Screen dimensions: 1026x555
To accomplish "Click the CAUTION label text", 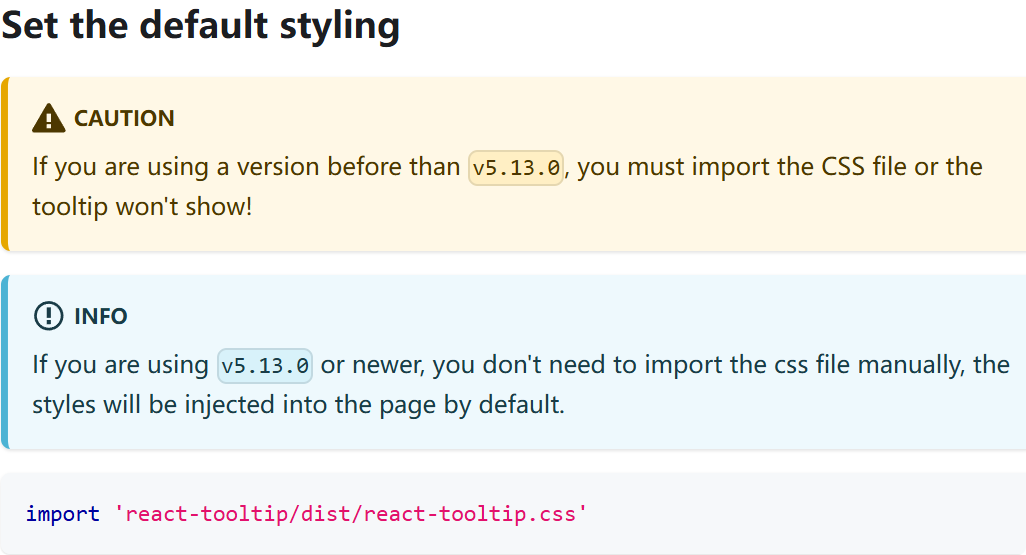I will click(x=124, y=118).
